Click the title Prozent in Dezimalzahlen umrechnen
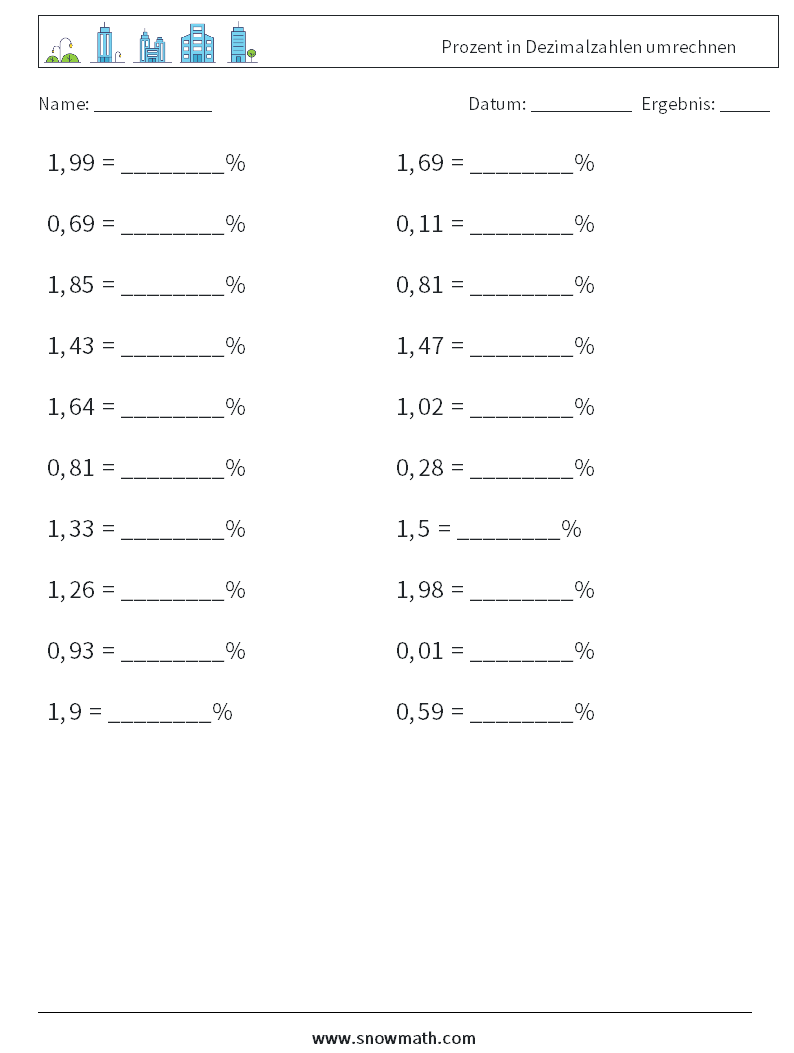Viewport: 794px width, 1053px height. coord(588,47)
